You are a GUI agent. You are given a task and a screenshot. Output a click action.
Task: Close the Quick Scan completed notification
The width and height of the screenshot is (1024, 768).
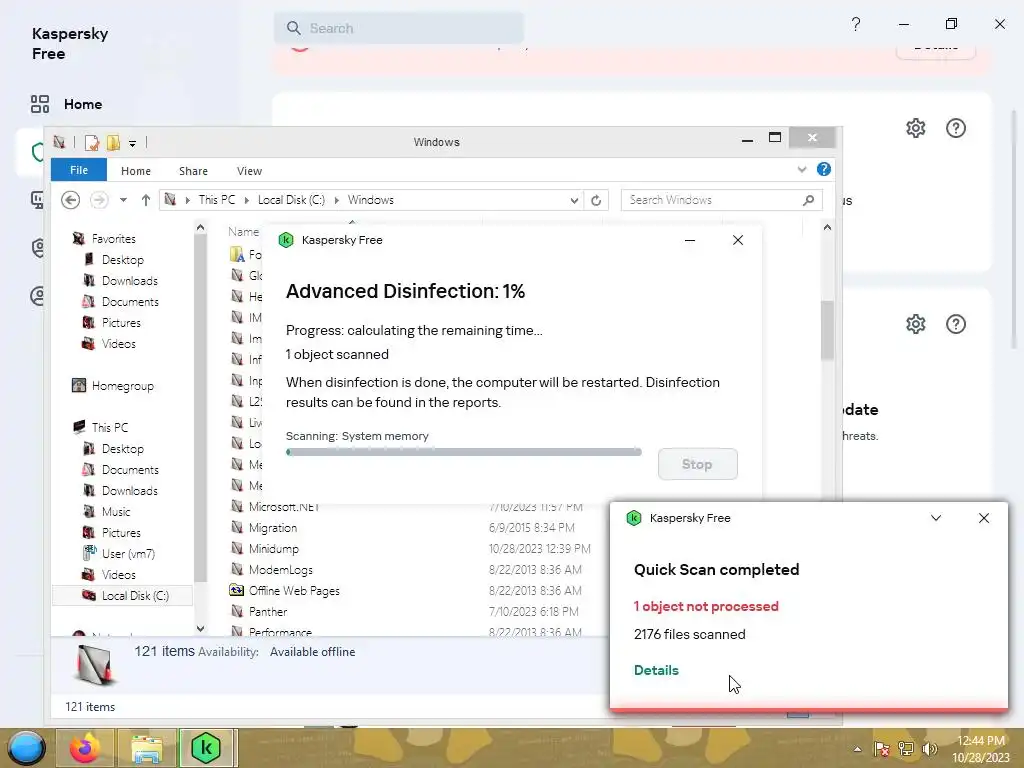pyautogui.click(x=984, y=518)
